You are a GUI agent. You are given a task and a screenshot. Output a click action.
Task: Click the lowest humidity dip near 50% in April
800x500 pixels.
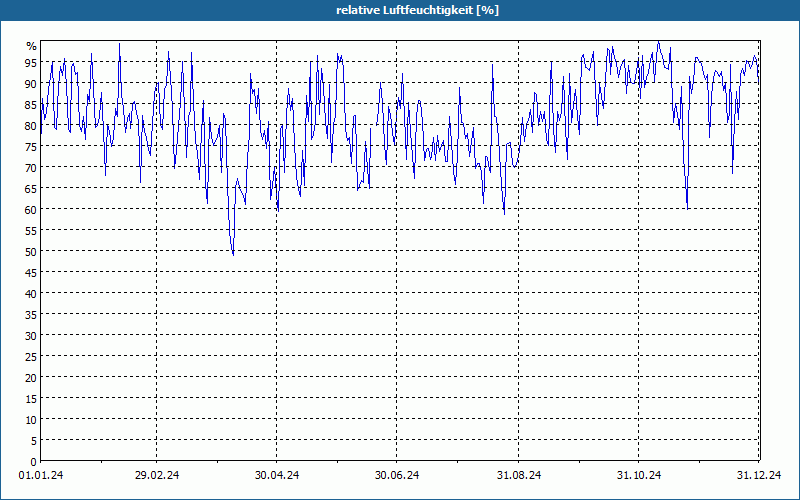tap(233, 254)
